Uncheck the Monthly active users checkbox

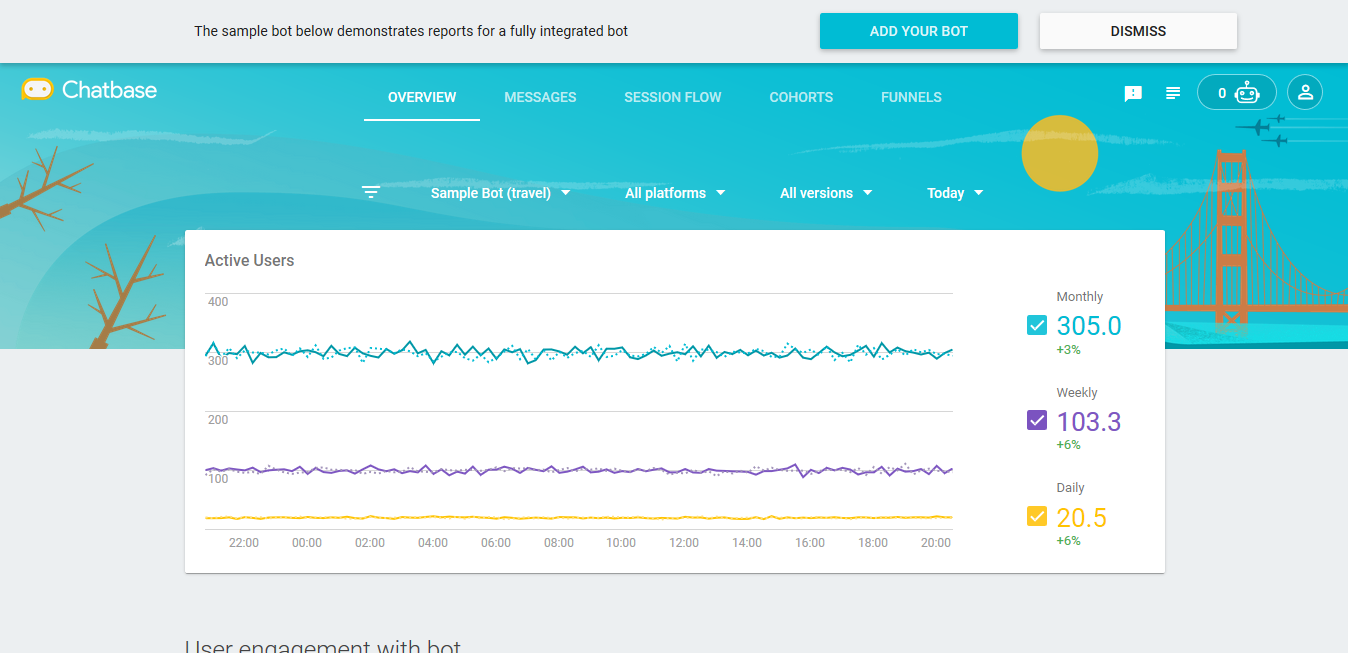1037,325
